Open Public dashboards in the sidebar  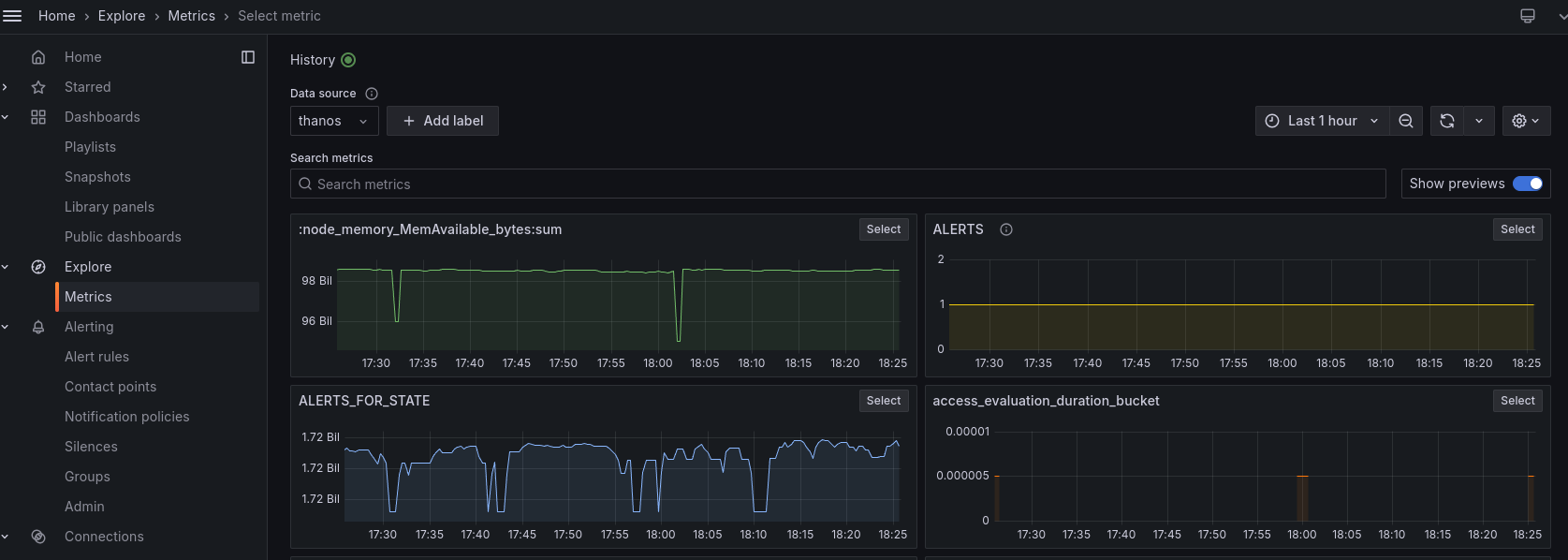[123, 237]
